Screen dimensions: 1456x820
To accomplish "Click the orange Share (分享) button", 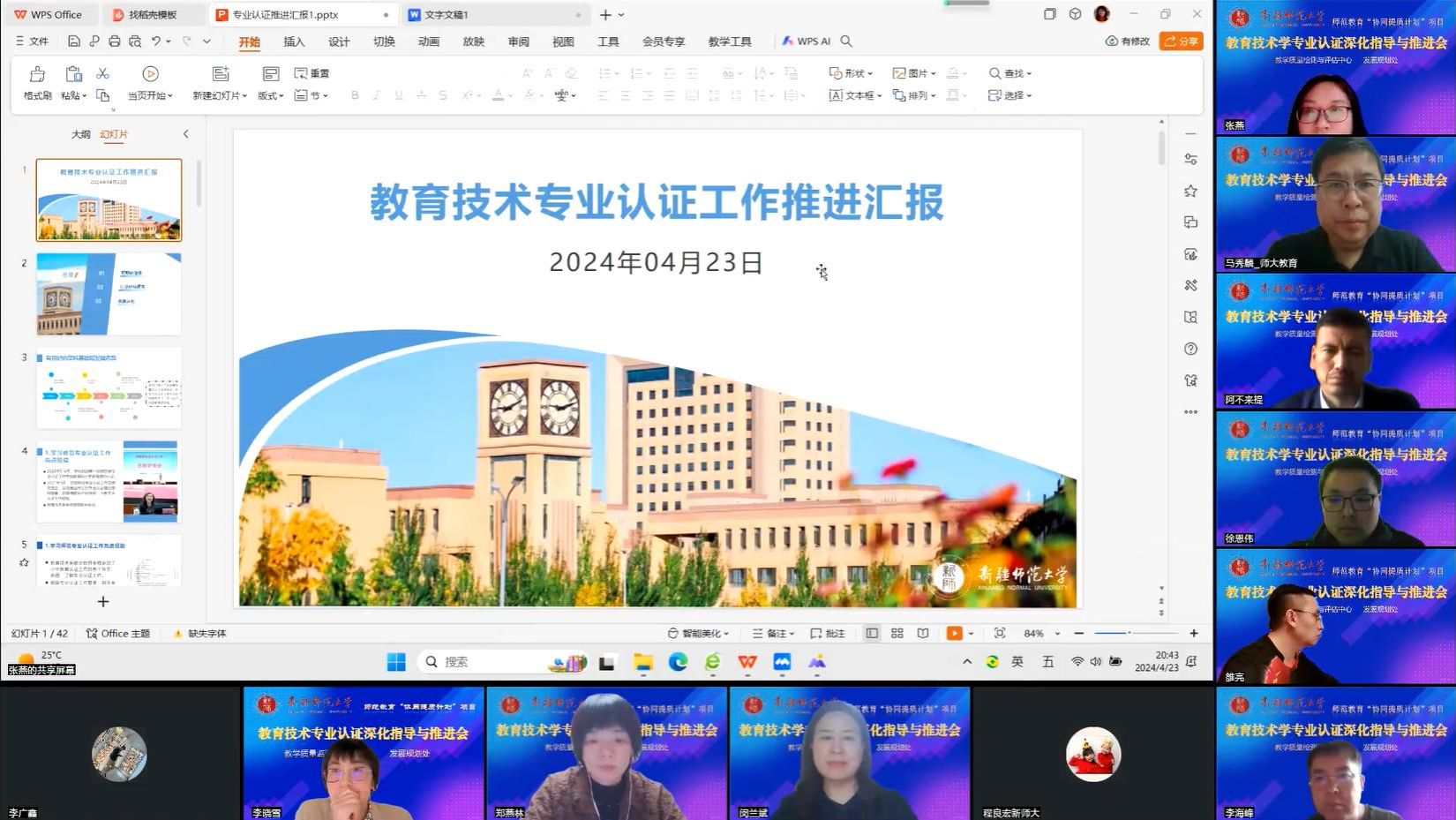I will (x=1181, y=41).
